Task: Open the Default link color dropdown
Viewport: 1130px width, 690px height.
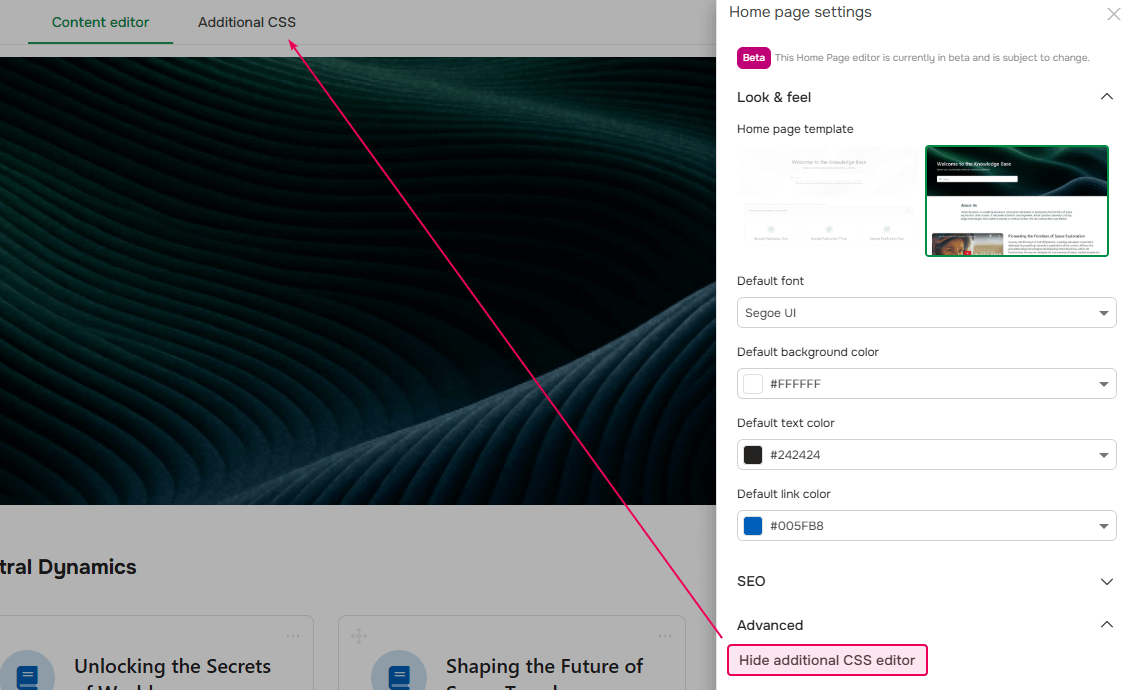Action: tap(926, 525)
